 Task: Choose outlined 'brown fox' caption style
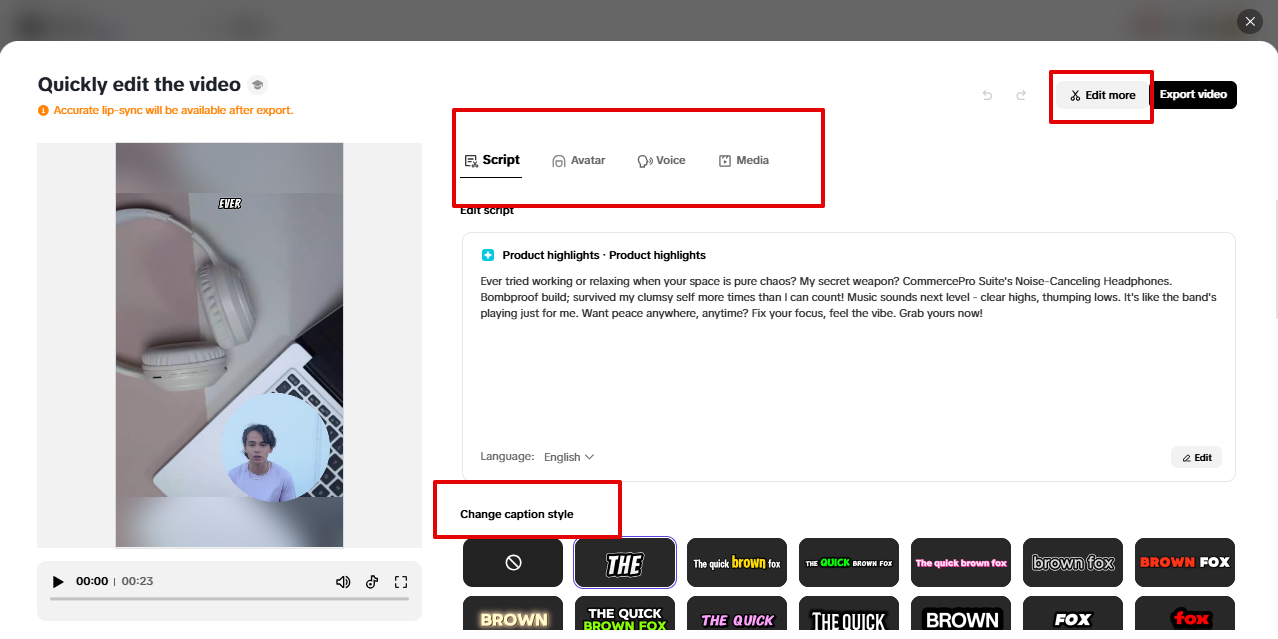(x=1073, y=563)
